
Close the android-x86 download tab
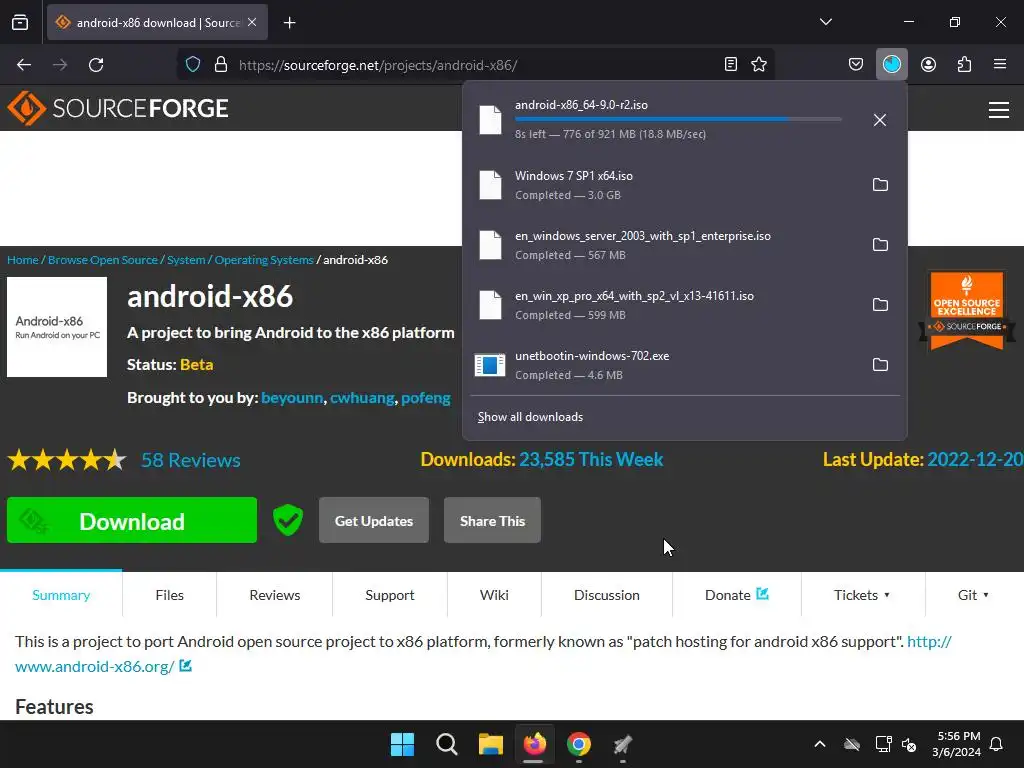[252, 22]
